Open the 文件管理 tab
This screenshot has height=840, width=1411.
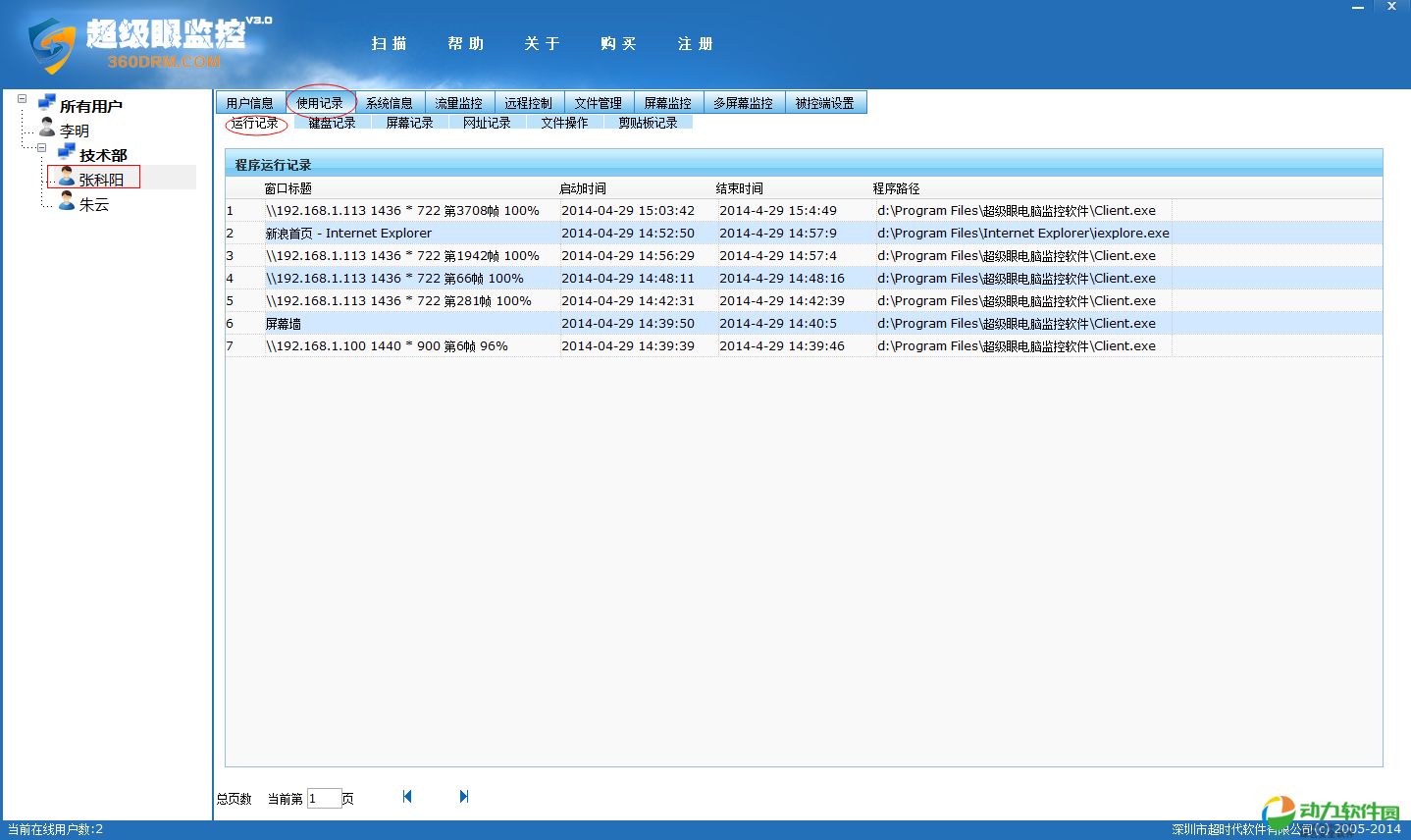[x=598, y=103]
